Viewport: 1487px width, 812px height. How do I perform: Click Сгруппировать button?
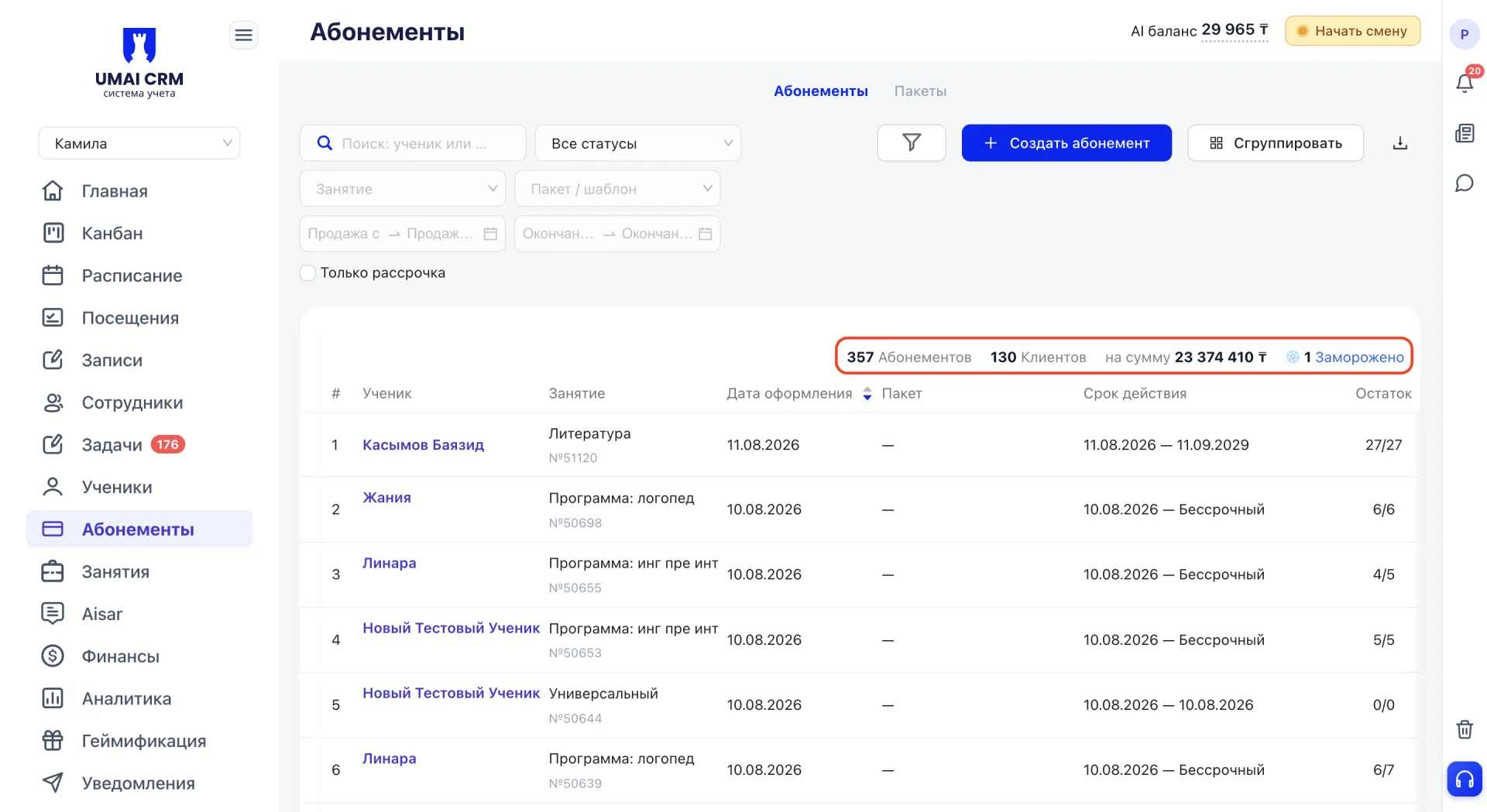point(1276,143)
